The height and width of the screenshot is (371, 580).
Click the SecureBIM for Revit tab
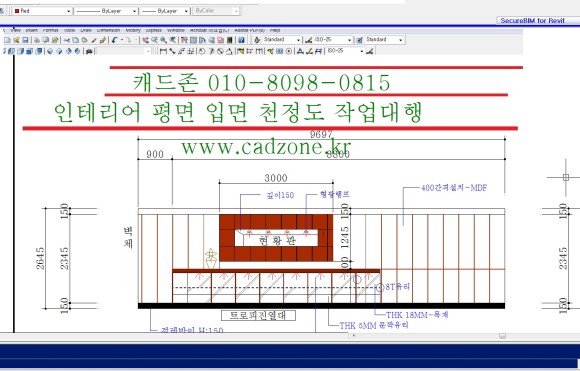533,21
